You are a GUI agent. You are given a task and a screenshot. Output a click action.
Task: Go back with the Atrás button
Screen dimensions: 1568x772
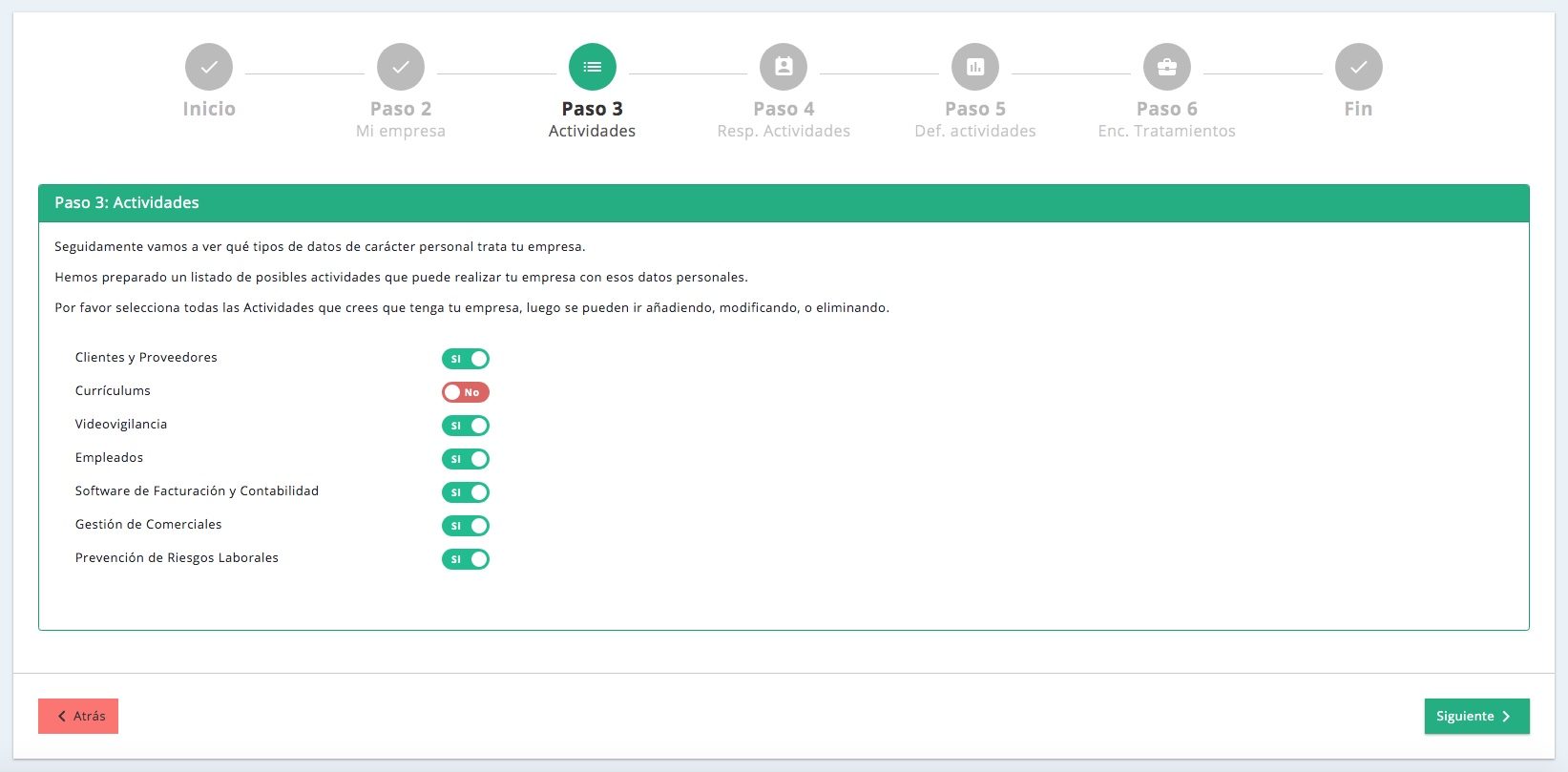click(78, 716)
